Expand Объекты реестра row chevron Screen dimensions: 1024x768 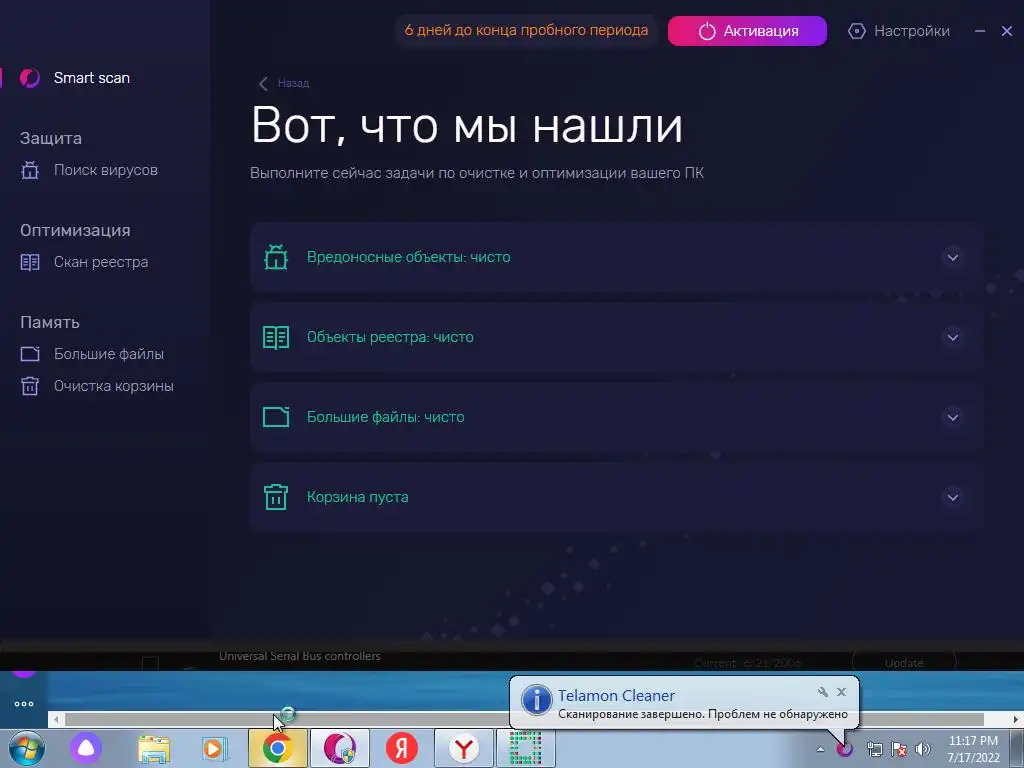pyautogui.click(x=953, y=338)
